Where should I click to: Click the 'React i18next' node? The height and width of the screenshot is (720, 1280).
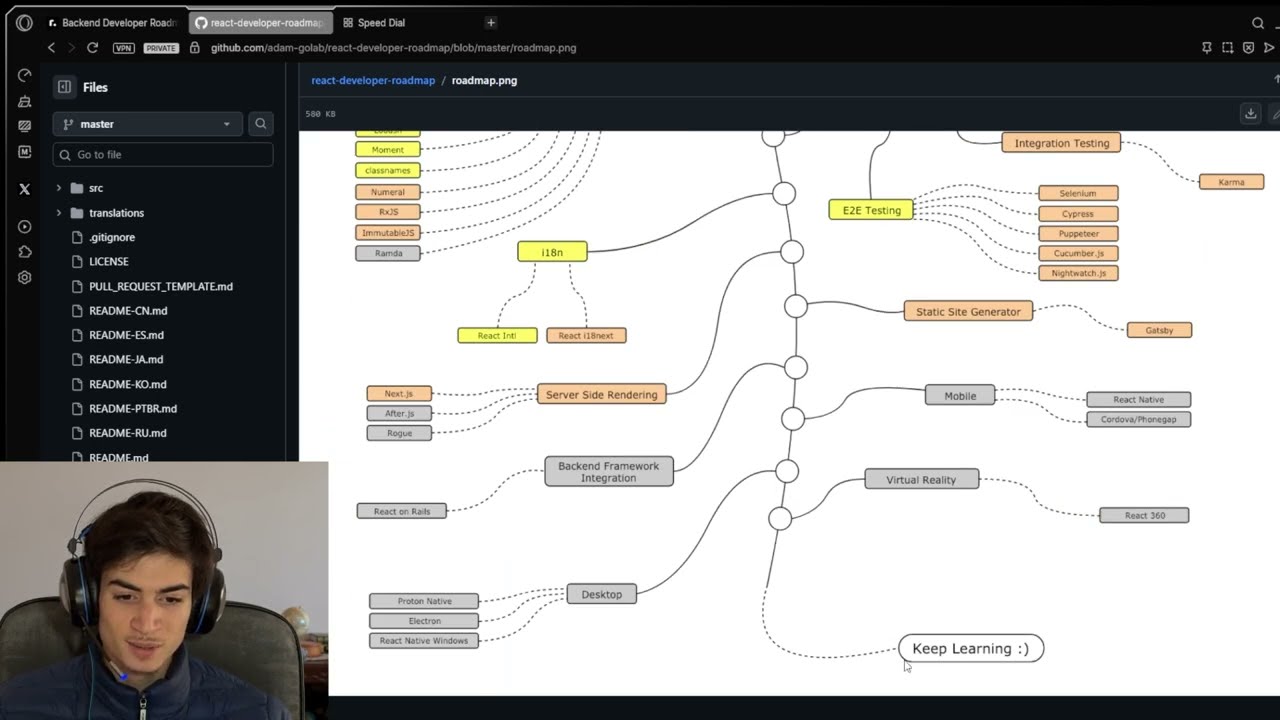coord(586,335)
